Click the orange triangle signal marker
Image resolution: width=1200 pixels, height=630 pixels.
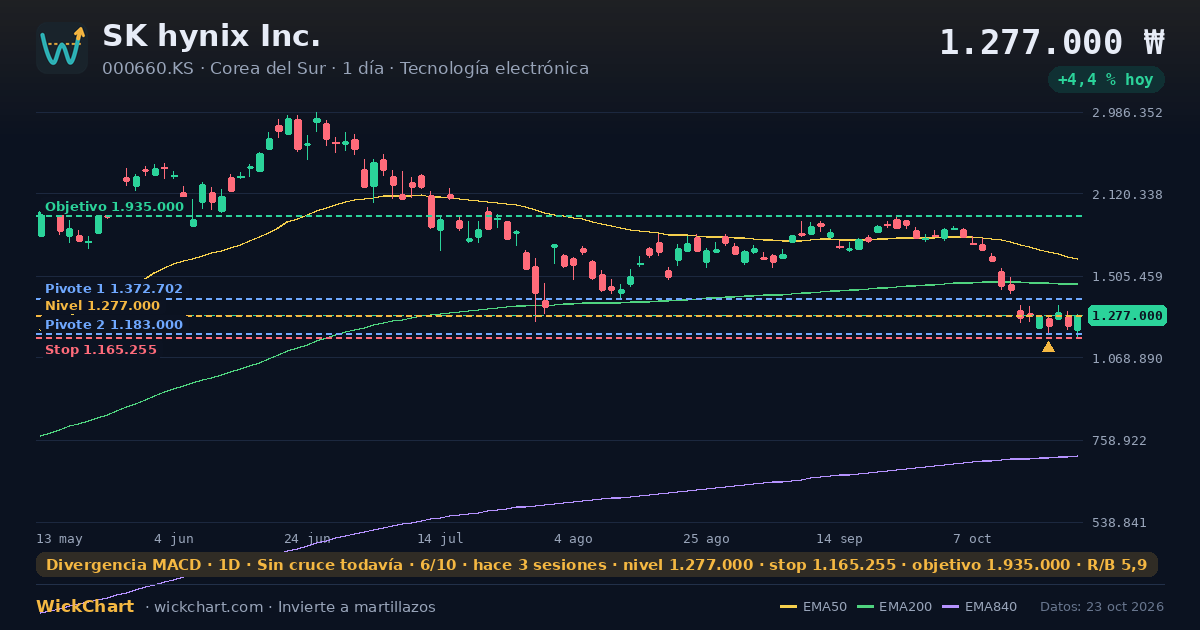pos(1048,347)
